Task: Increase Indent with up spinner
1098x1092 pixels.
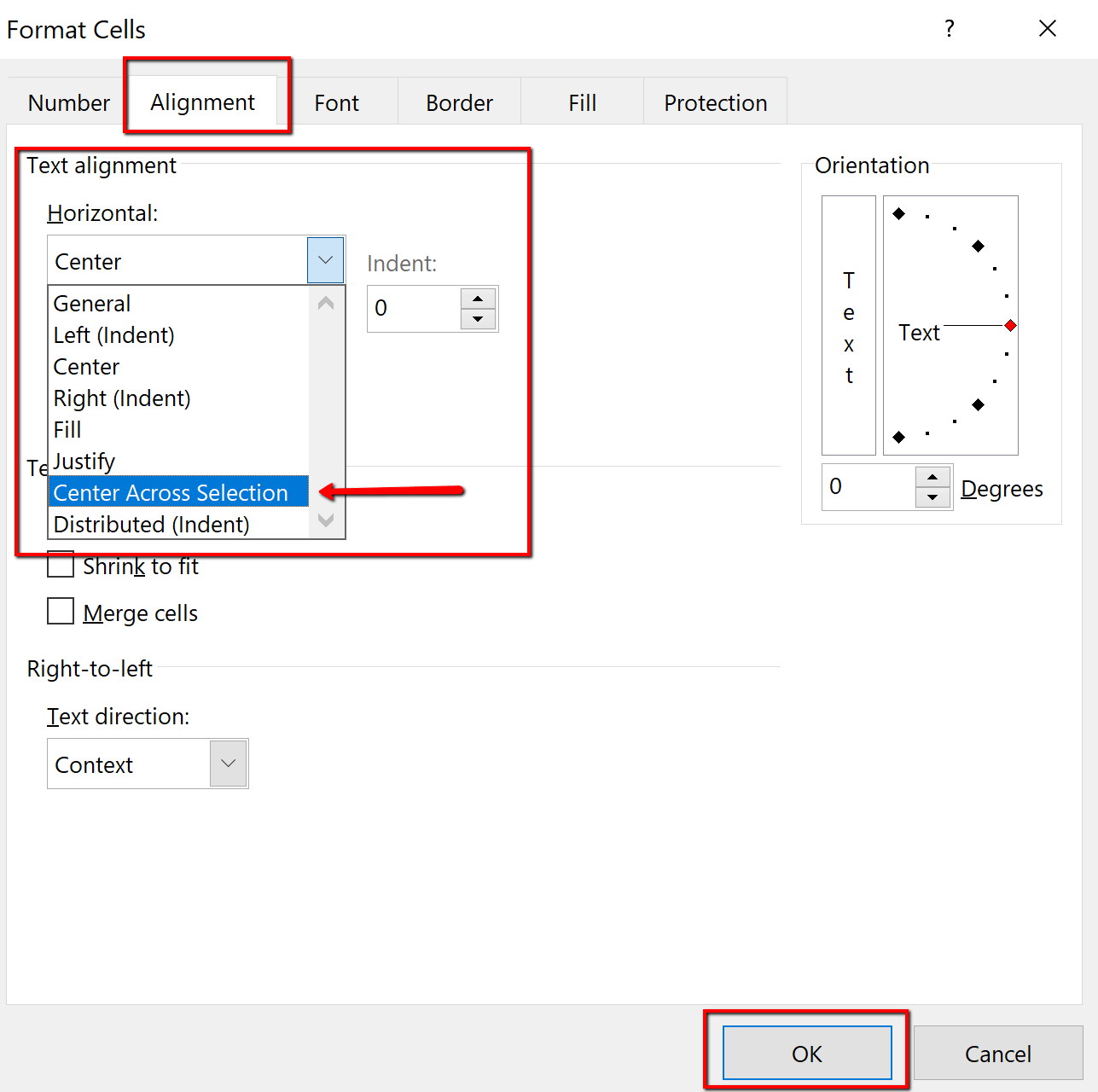Action: (x=478, y=298)
